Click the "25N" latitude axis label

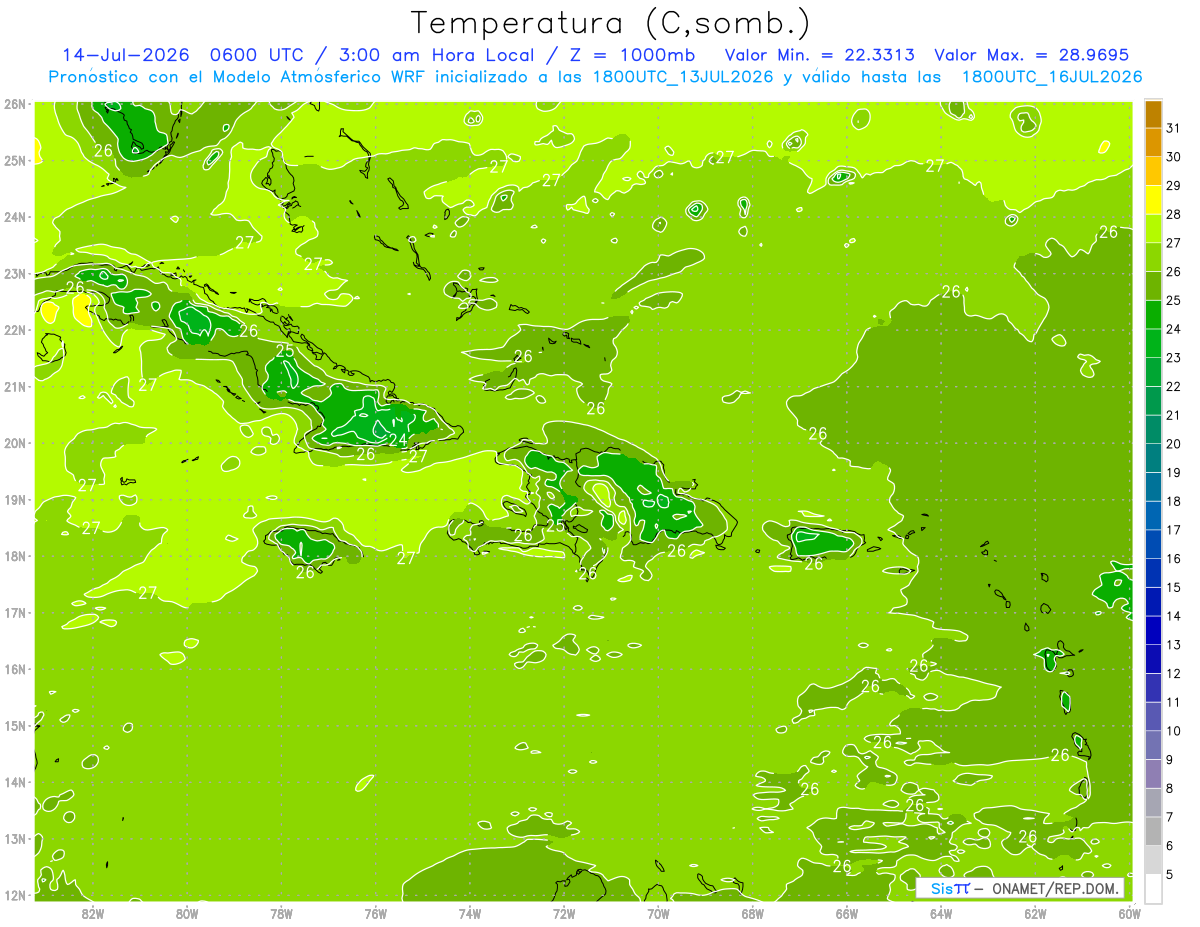click(x=15, y=160)
